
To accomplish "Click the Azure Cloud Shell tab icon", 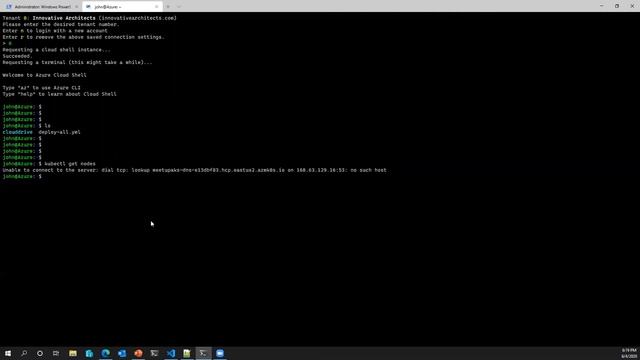I will [88, 7].
